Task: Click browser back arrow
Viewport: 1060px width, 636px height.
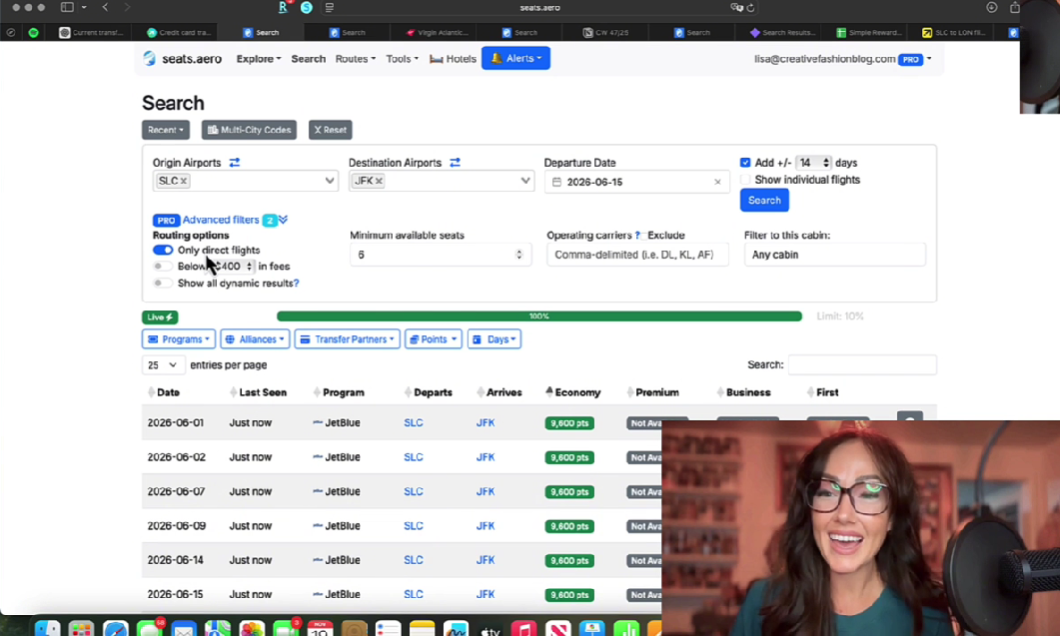Action: pyautogui.click(x=105, y=7)
